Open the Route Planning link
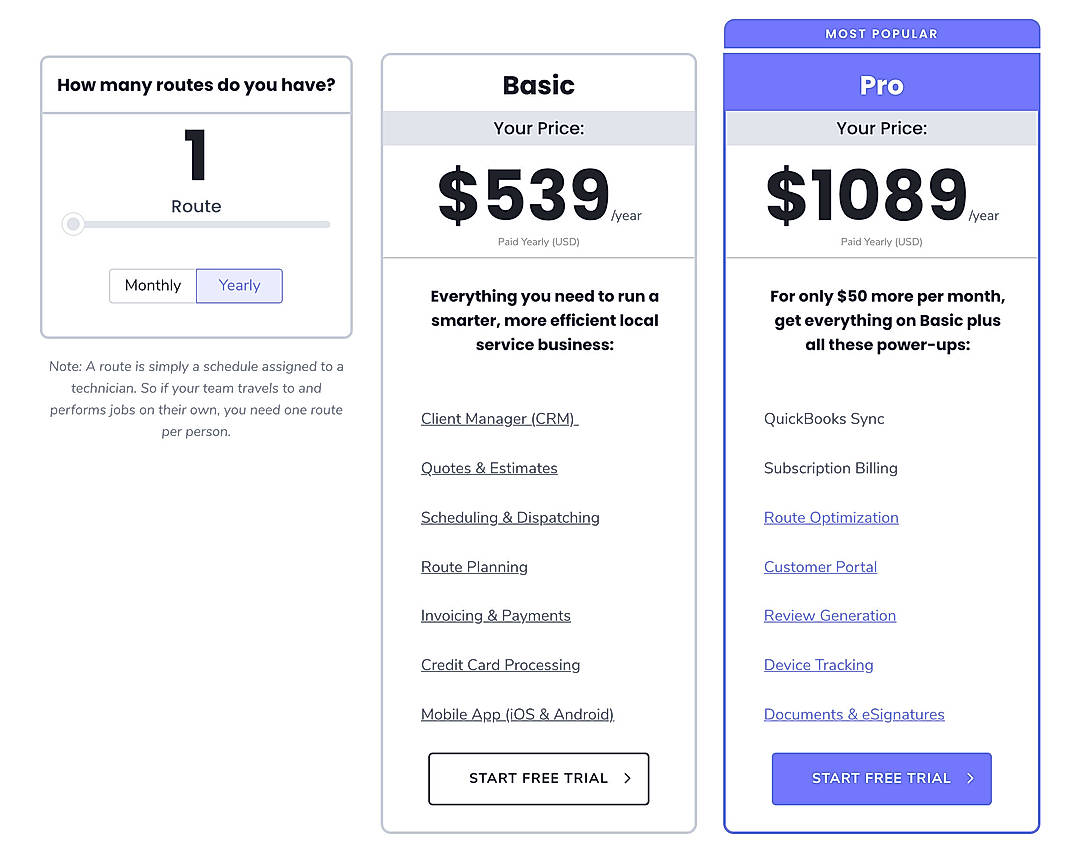Viewport: 1070px width, 853px height. click(x=474, y=566)
